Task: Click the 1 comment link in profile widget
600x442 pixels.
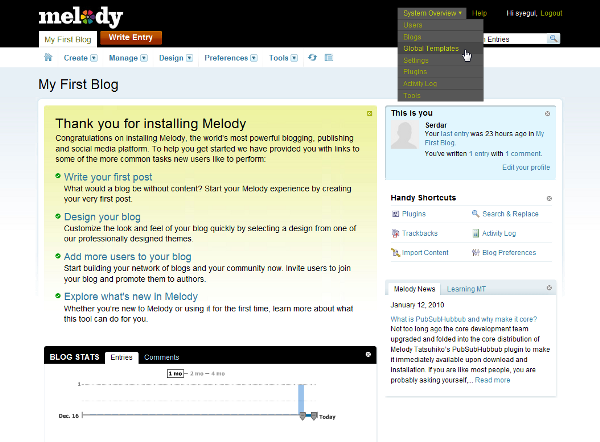Action: pyautogui.click(x=523, y=153)
